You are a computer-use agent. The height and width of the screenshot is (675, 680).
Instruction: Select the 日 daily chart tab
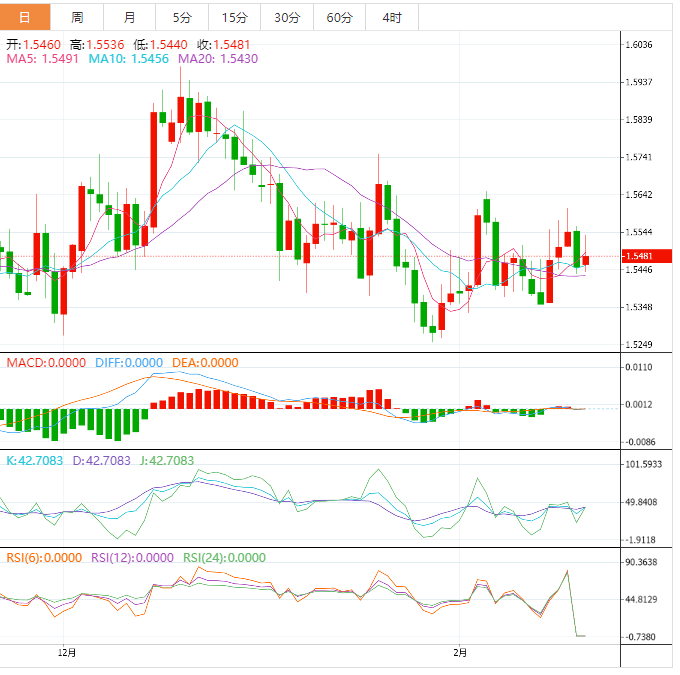click(25, 17)
